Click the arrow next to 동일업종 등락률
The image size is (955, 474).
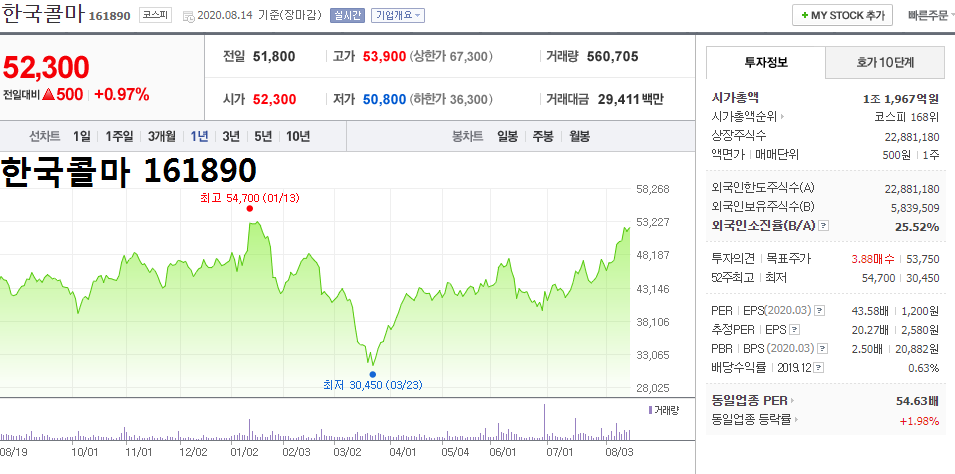796,420
